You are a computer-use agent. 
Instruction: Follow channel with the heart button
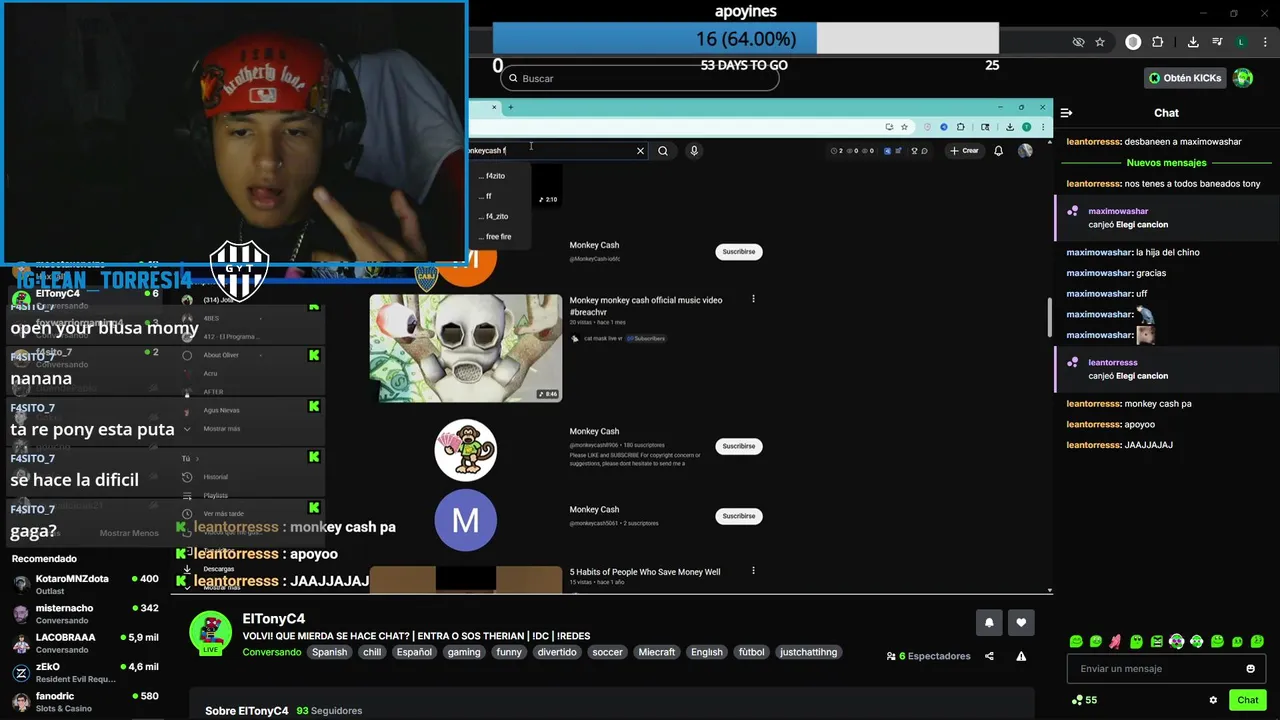(x=1021, y=622)
